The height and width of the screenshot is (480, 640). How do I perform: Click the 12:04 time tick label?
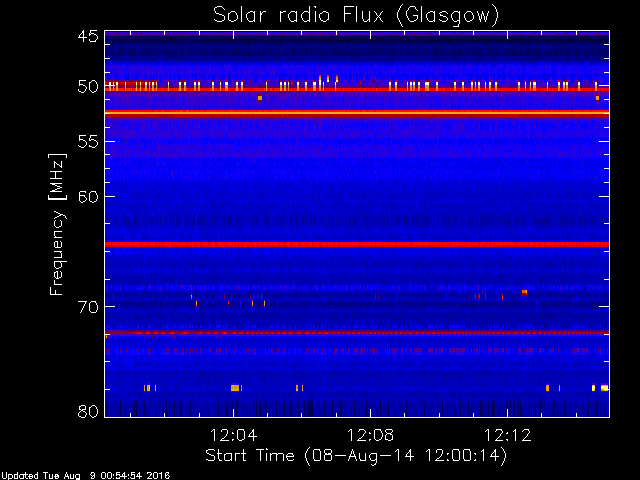tap(233, 435)
